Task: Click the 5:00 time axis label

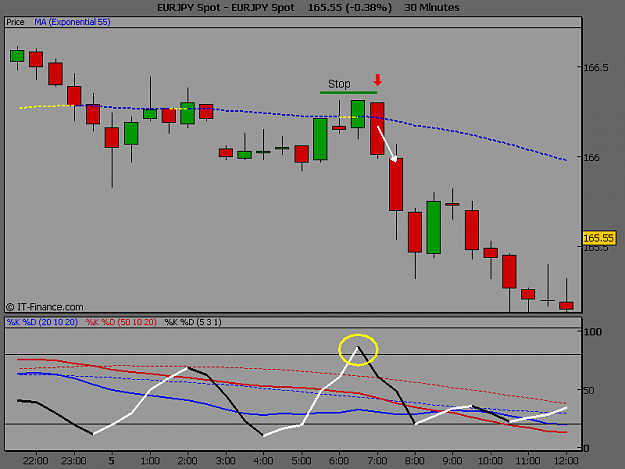Action: [301, 461]
